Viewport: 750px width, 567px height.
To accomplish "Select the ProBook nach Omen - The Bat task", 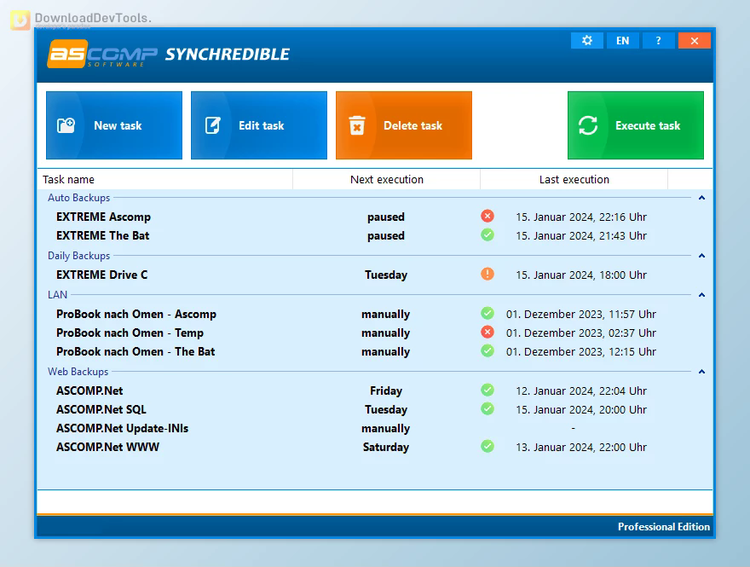I will pos(375,351).
